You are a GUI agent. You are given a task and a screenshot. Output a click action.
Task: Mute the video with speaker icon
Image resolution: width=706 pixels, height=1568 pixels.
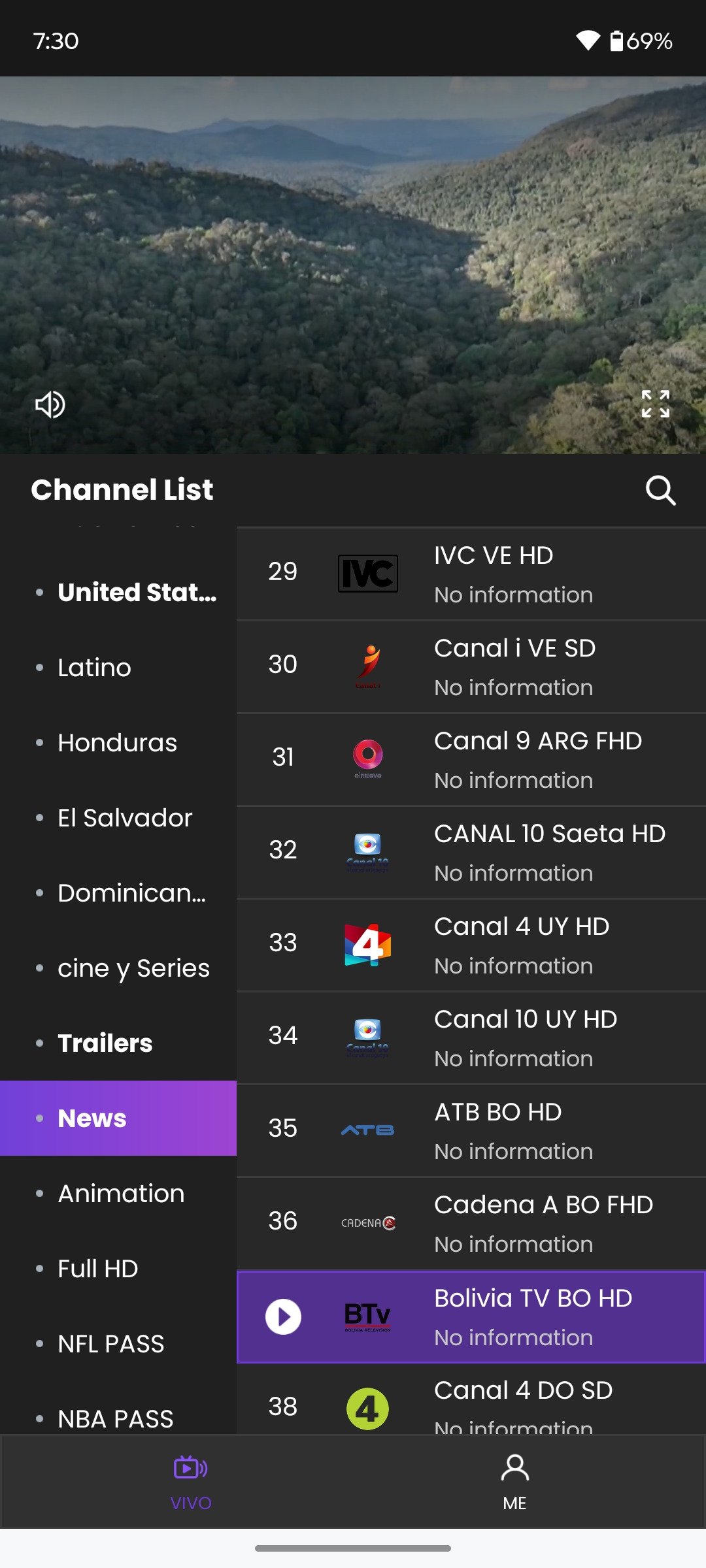(x=50, y=405)
